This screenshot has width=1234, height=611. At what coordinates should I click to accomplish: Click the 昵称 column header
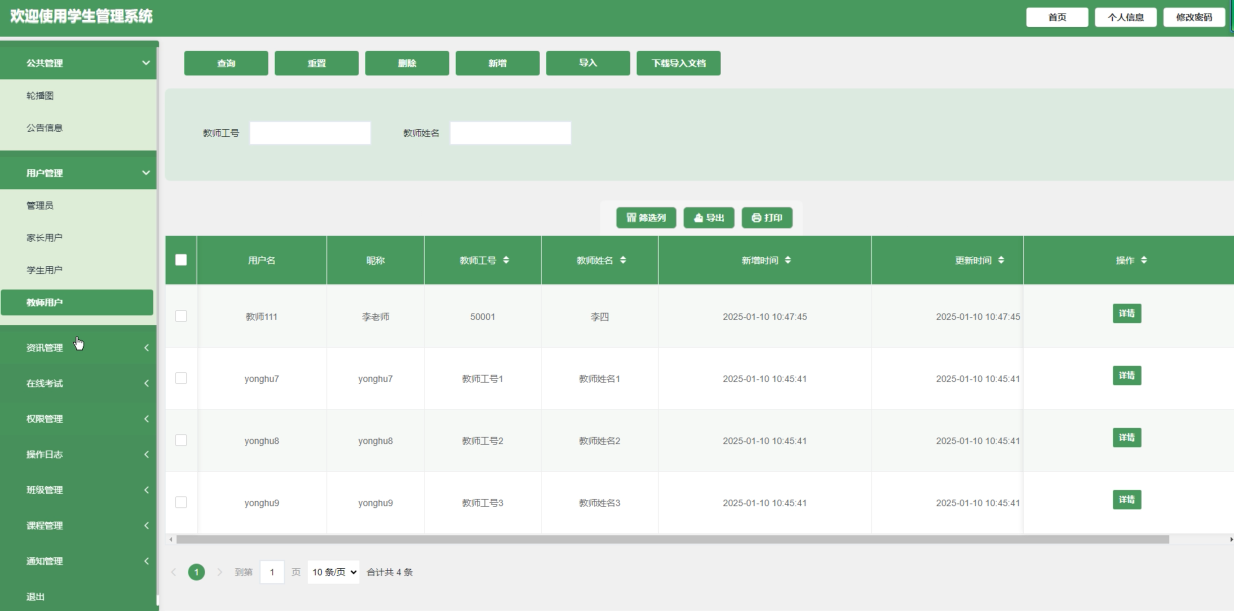(375, 260)
